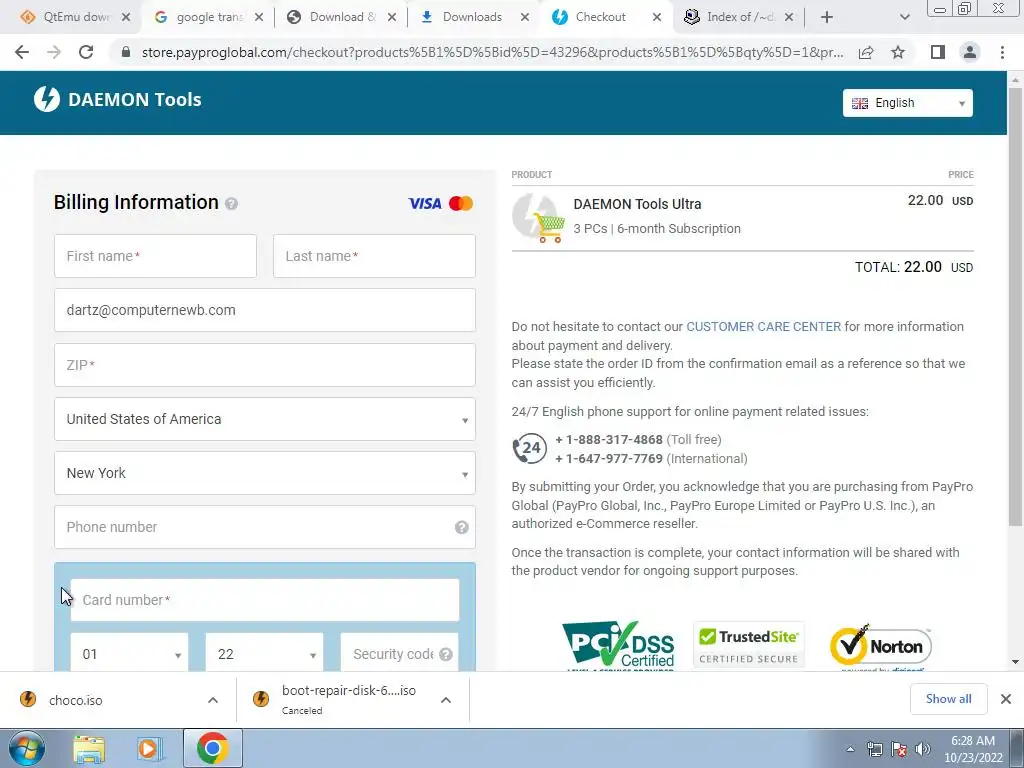Click Show all downloads button

pos(948,699)
